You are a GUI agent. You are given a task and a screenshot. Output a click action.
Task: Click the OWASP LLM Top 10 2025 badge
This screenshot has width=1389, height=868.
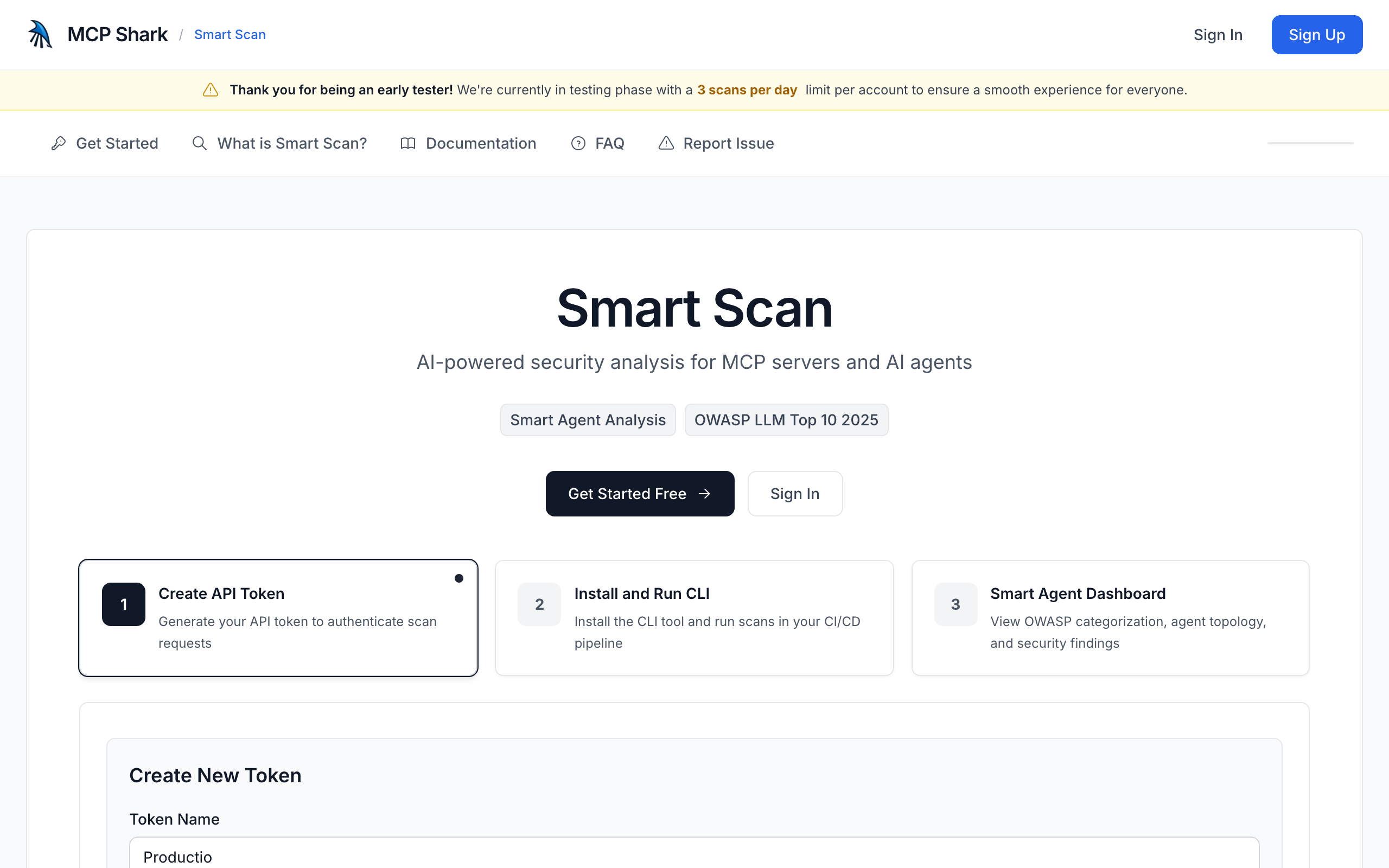click(786, 420)
